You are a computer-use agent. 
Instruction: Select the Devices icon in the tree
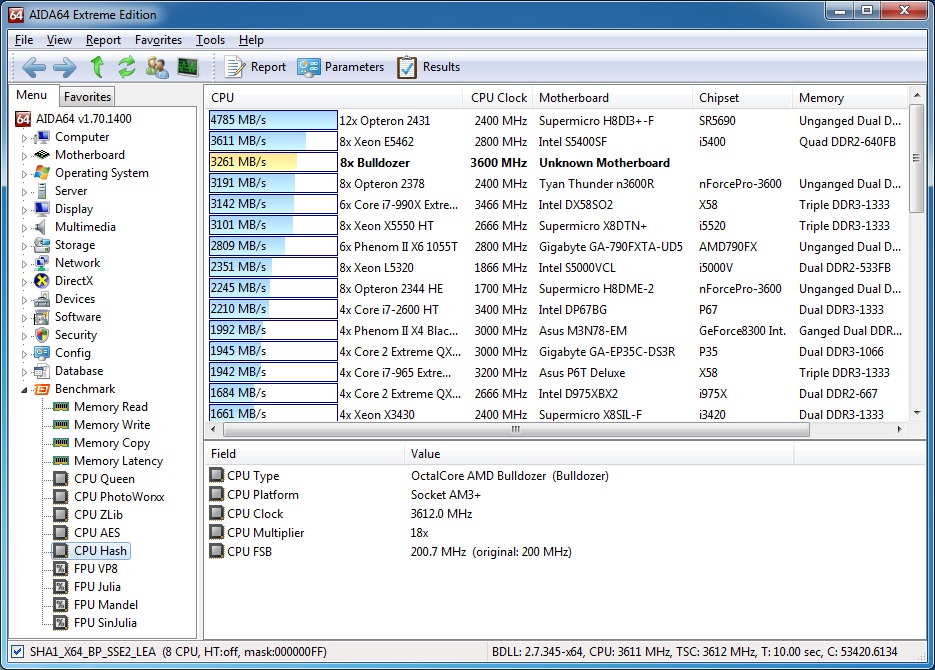42,299
